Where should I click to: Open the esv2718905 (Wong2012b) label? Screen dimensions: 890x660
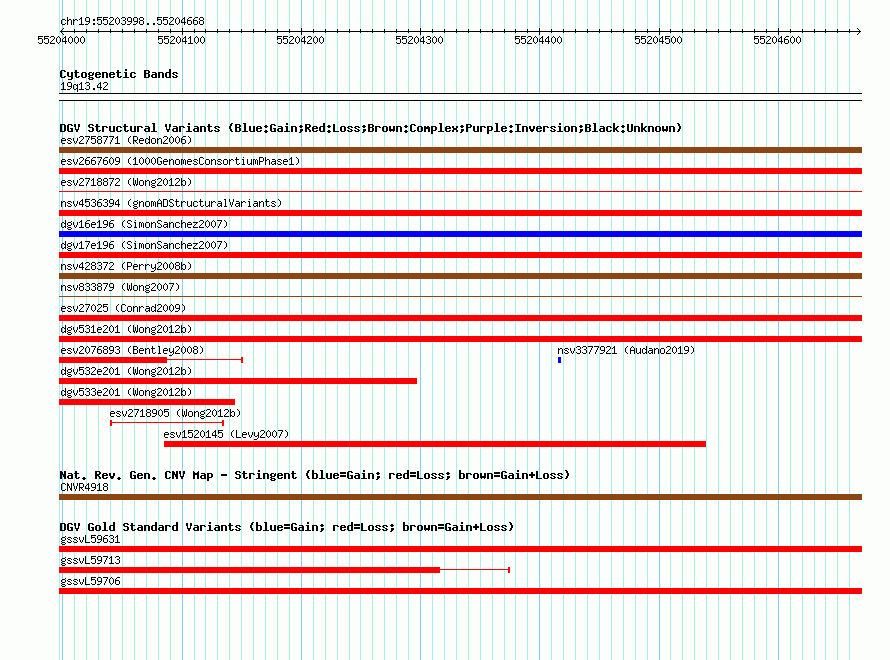(x=175, y=413)
